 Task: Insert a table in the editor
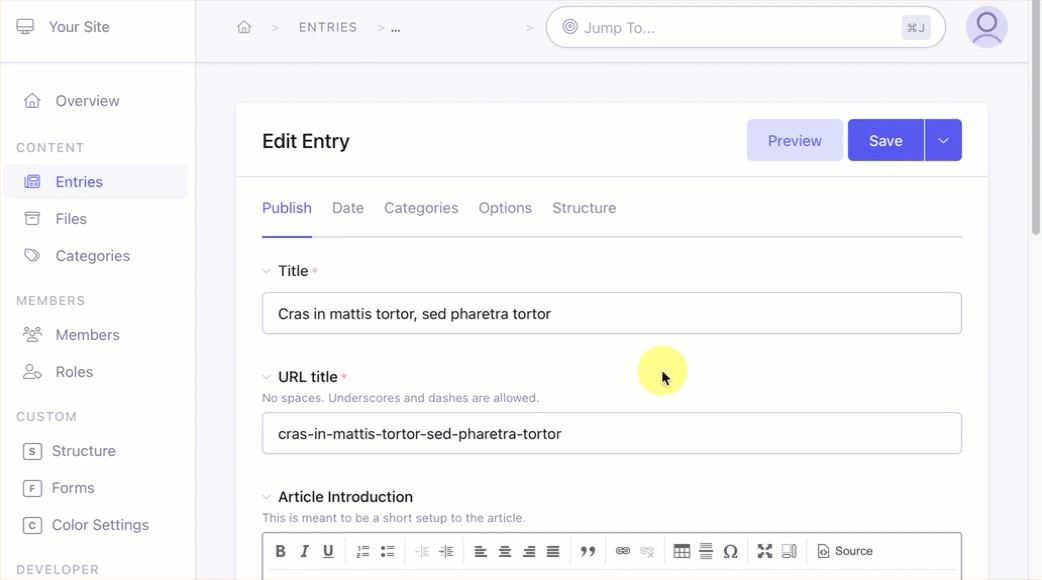pyautogui.click(x=682, y=551)
